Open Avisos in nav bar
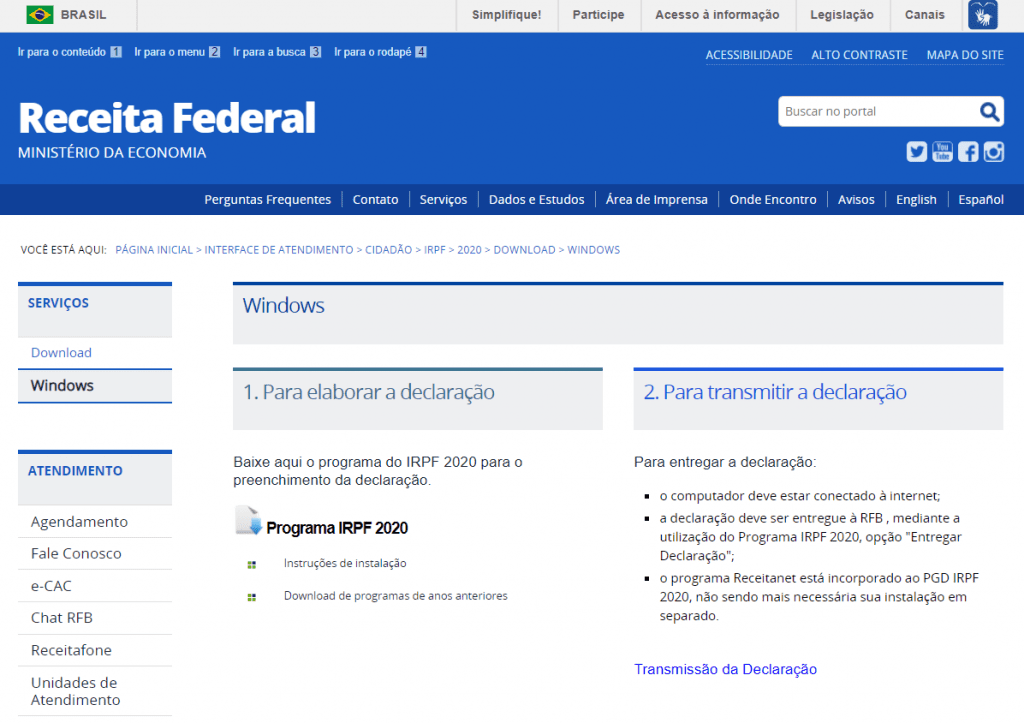 click(856, 200)
